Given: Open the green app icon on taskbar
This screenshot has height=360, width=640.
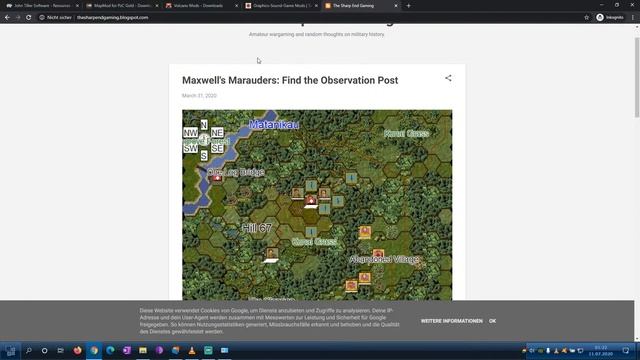Looking at the screenshot, I should click(x=208, y=351).
